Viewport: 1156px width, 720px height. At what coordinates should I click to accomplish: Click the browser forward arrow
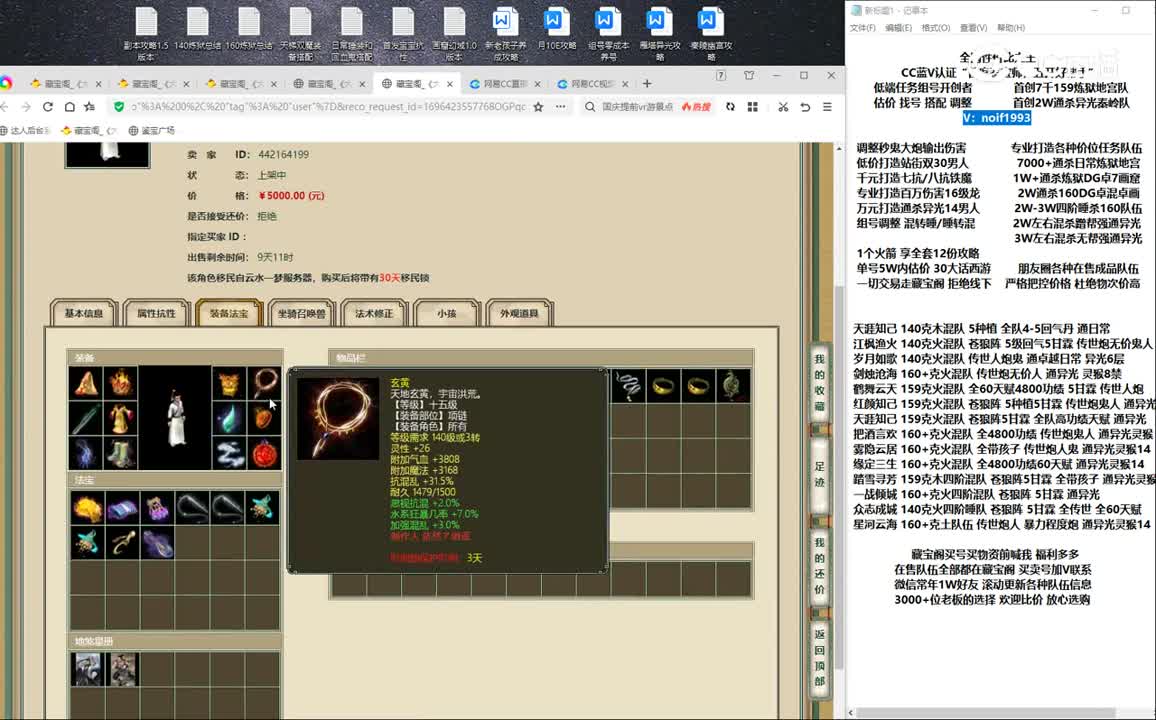click(x=26, y=107)
